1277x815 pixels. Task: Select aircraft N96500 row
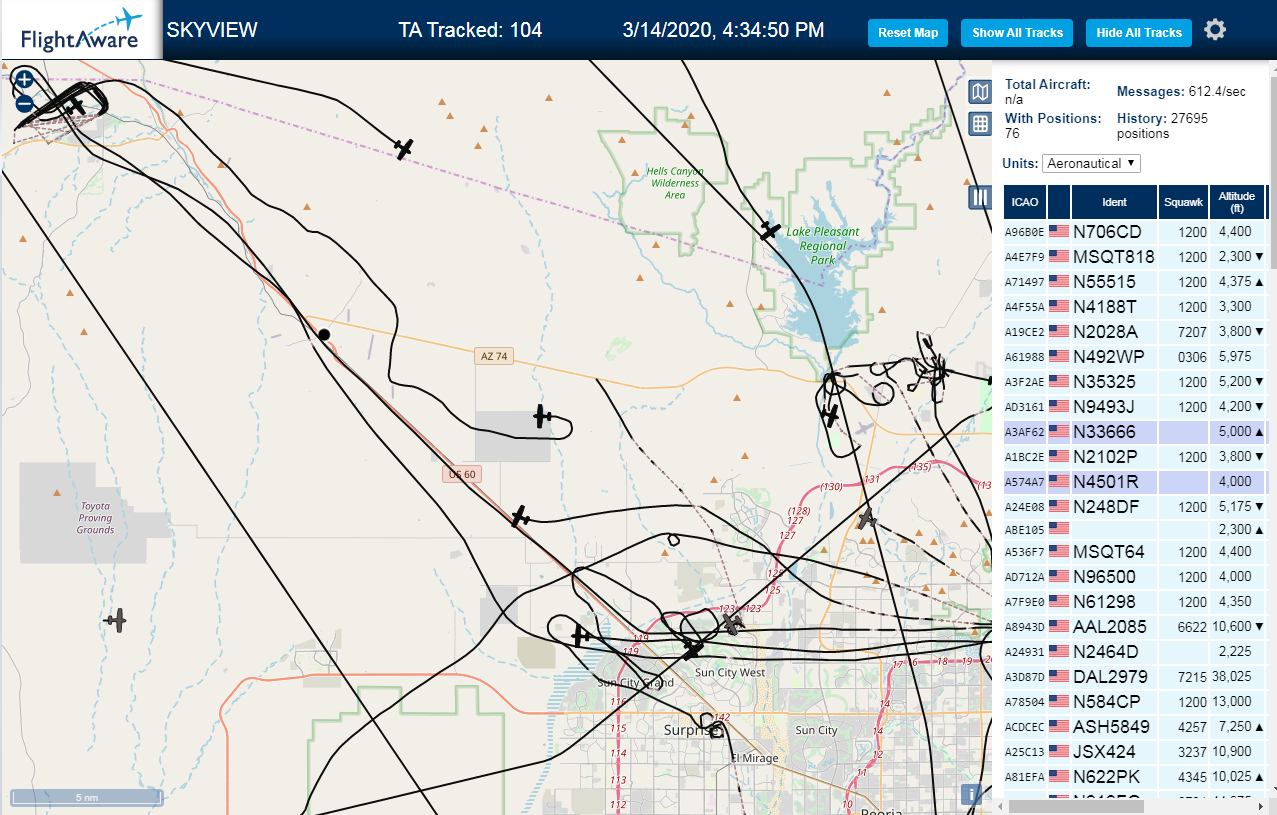pyautogui.click(x=1137, y=577)
